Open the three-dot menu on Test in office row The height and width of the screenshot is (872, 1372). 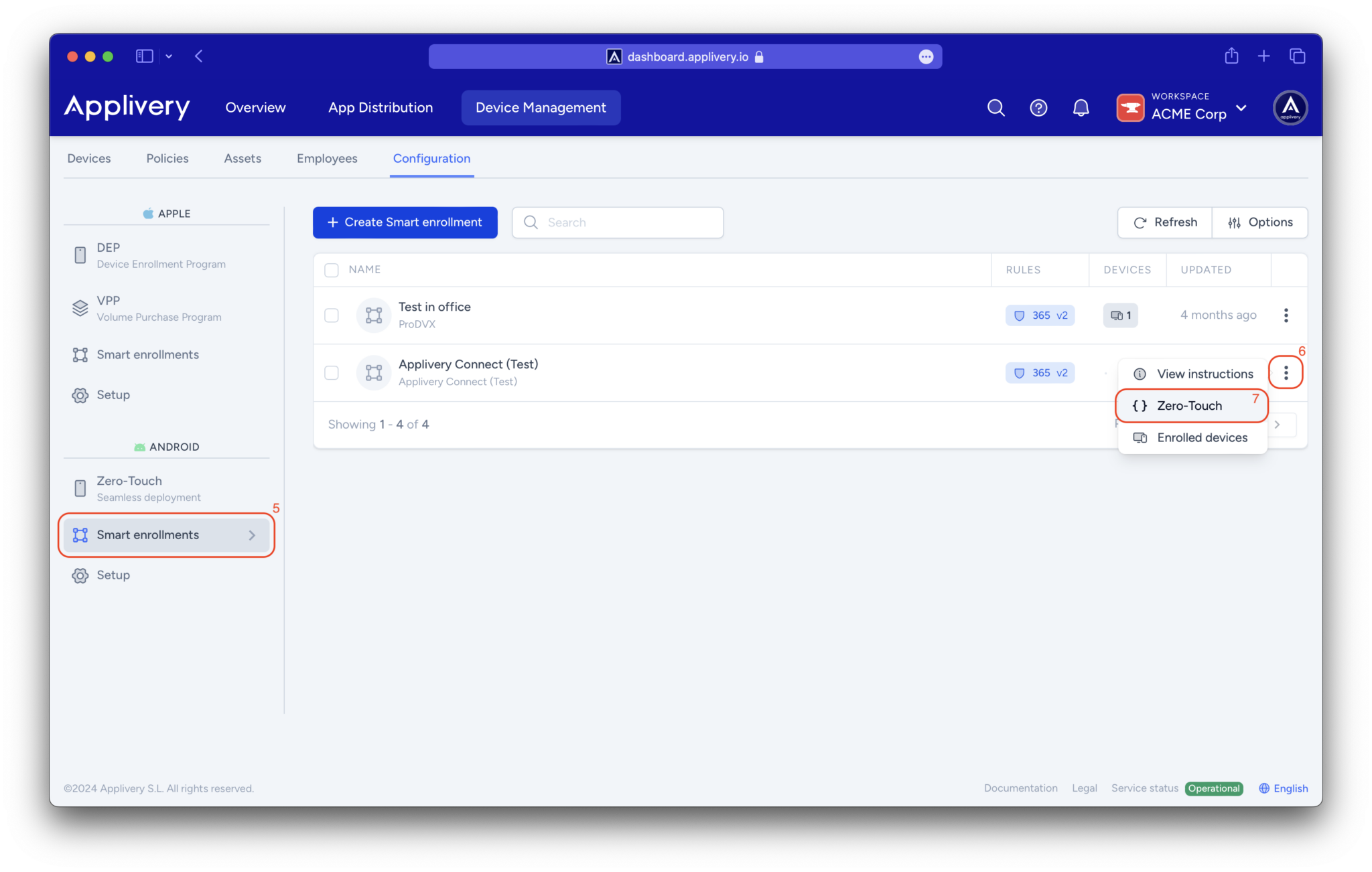coord(1286,315)
